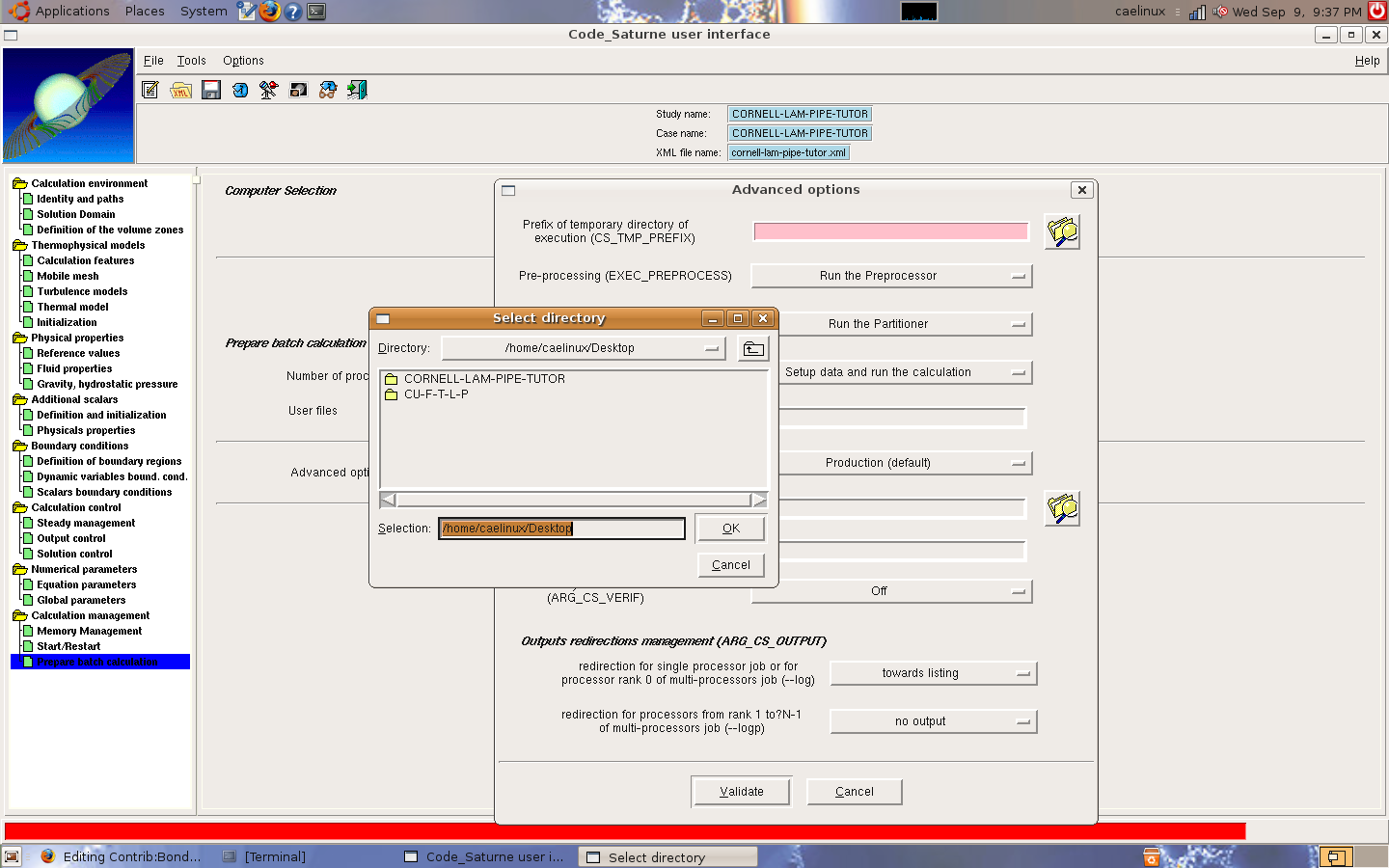Click the planet images toolbar icon

tap(299, 90)
